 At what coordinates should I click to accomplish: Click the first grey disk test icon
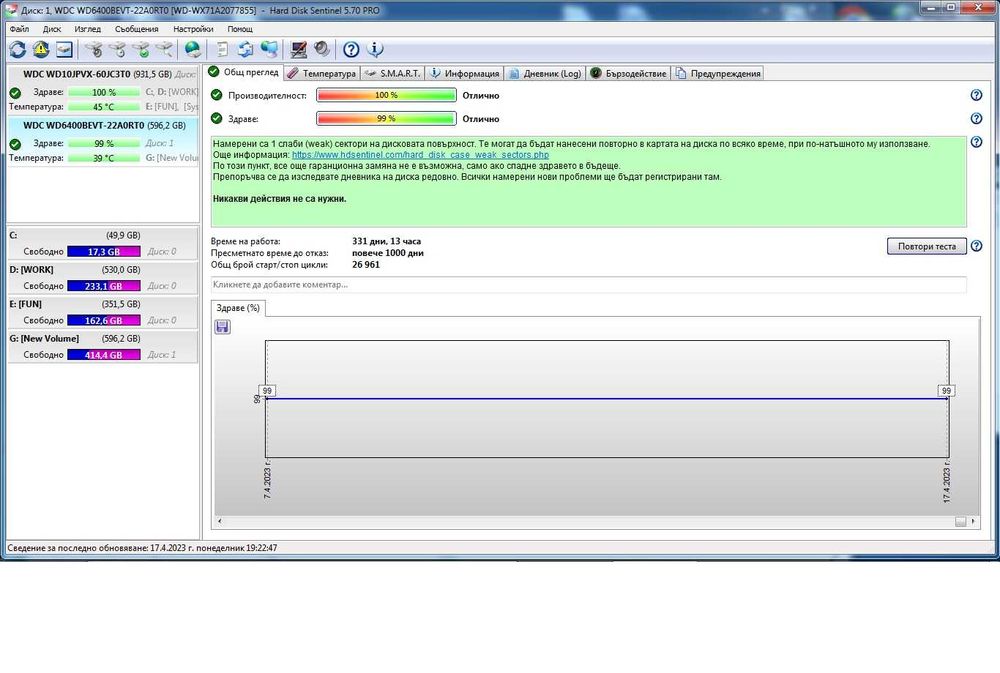(x=94, y=49)
